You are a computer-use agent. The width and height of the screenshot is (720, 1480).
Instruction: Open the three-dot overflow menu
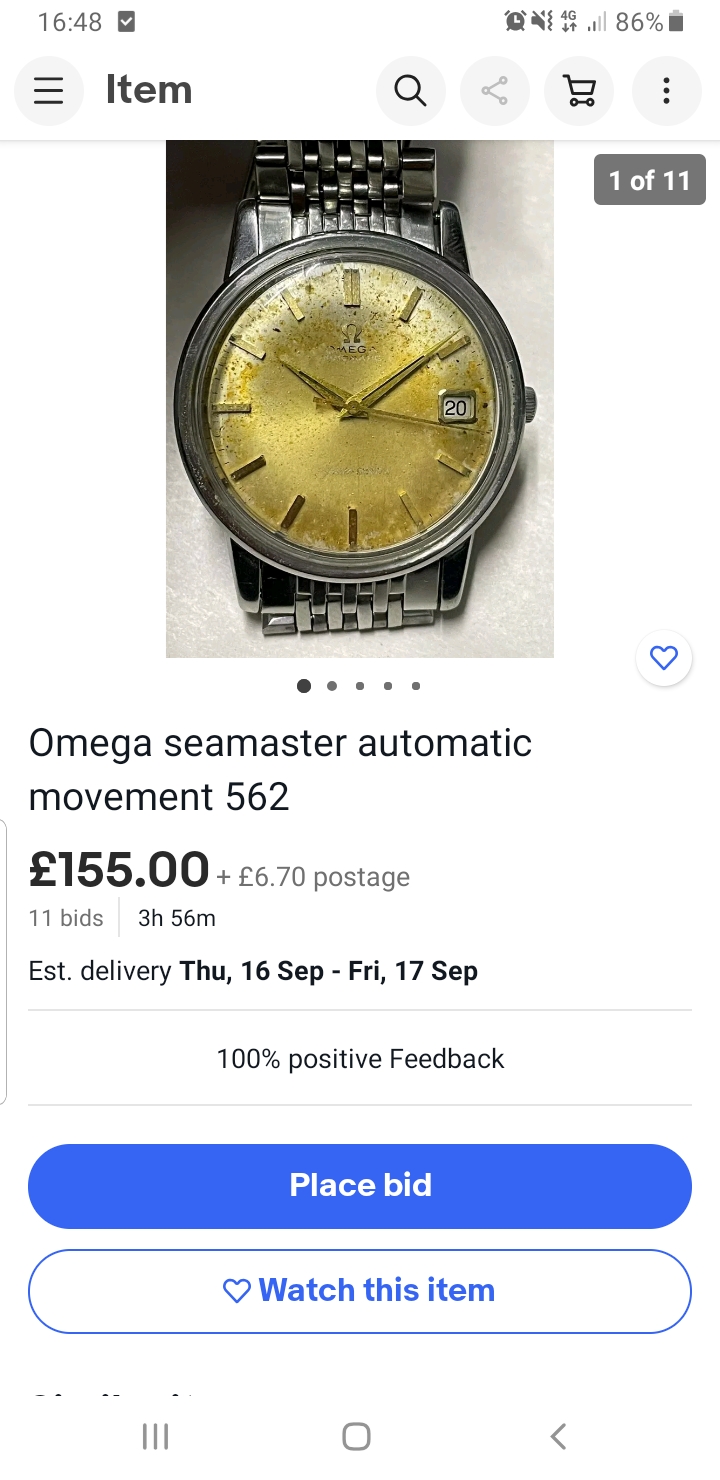click(x=666, y=91)
